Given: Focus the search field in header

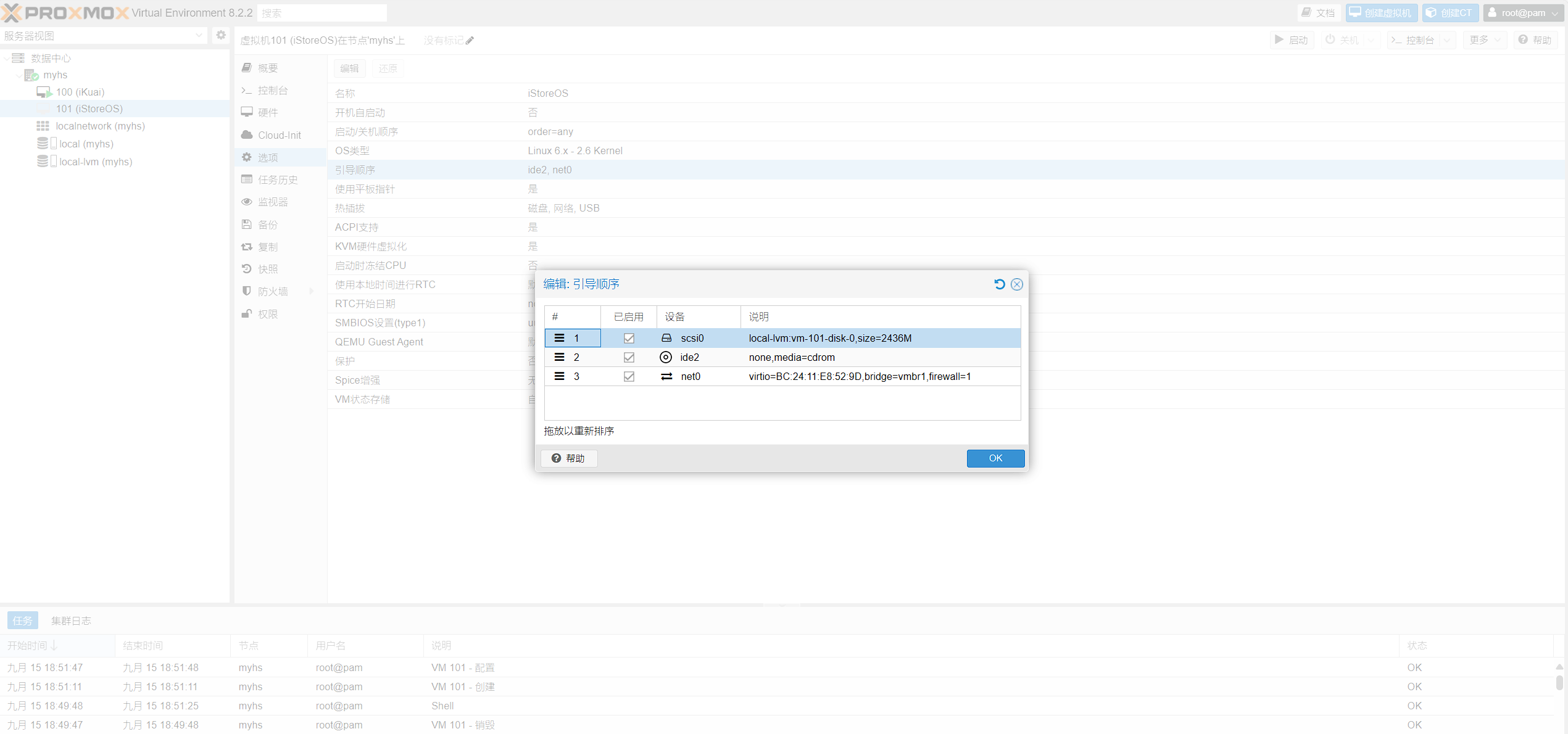Looking at the screenshot, I should (x=322, y=13).
